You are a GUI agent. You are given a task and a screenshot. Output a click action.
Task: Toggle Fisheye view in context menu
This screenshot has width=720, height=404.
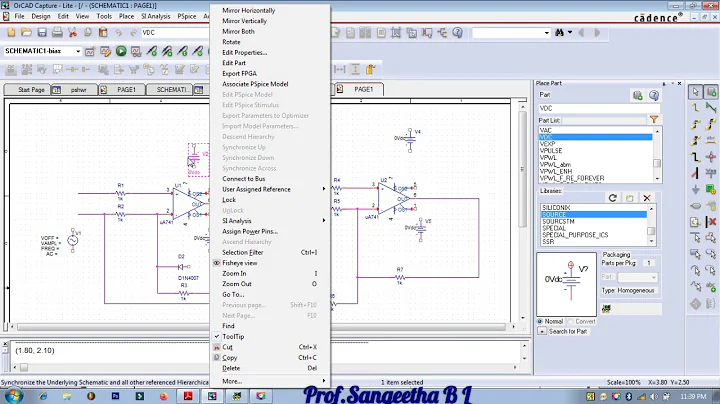point(240,263)
